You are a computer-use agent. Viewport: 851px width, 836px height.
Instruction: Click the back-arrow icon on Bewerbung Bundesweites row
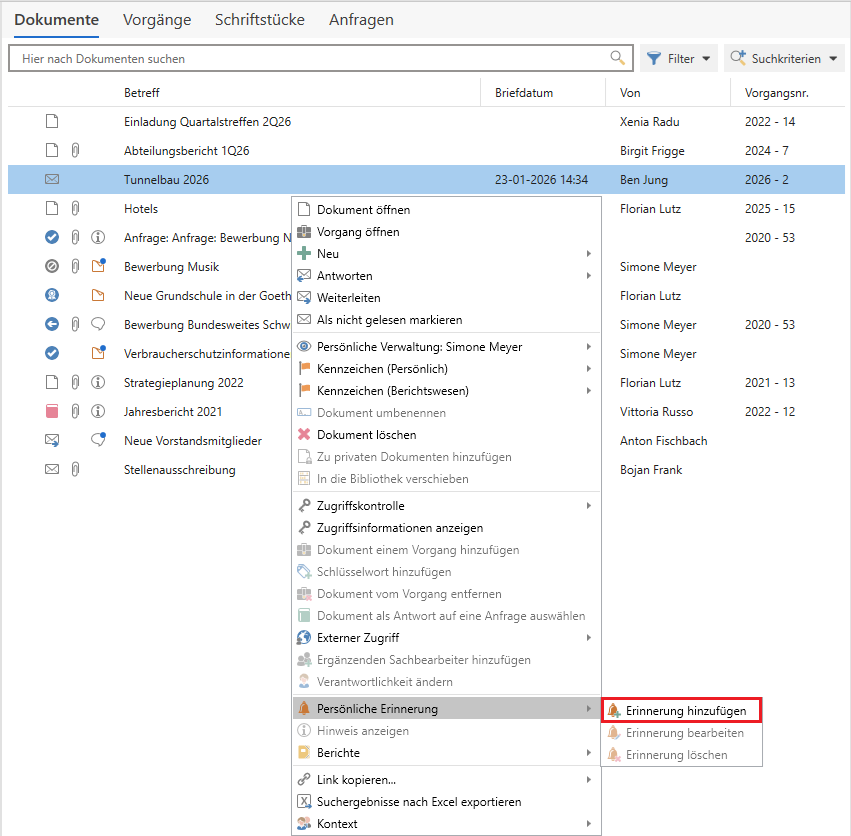coord(52,324)
